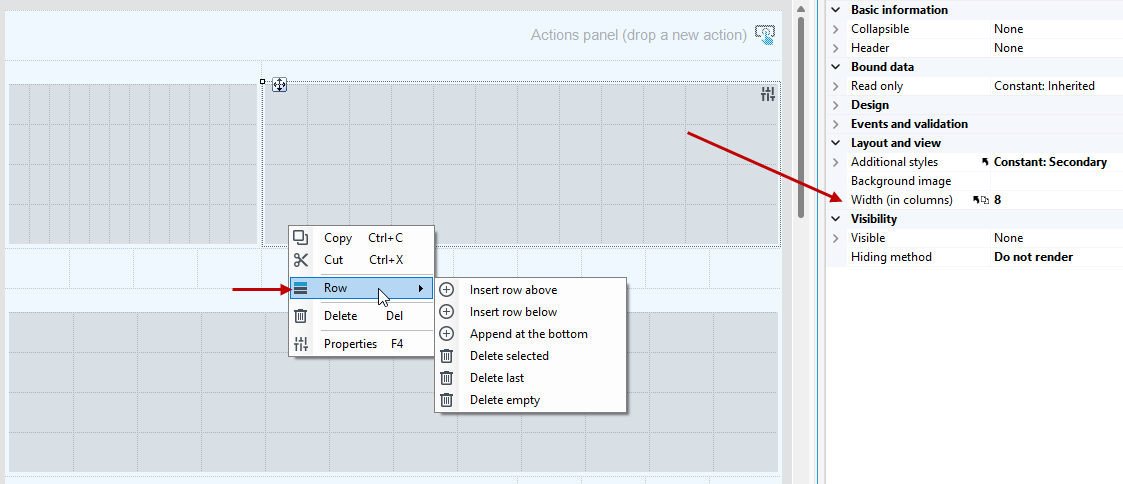
Task: Click binding icons next to Width value
Action: (x=980, y=200)
